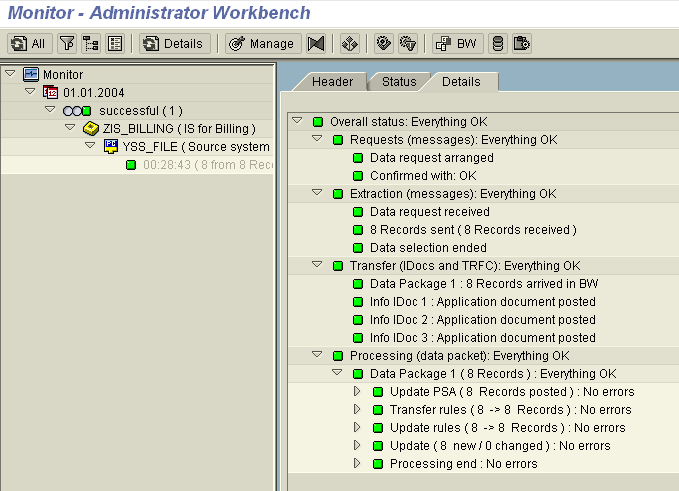
Task: Click green icon beside Data request arranged
Action: pos(358,158)
